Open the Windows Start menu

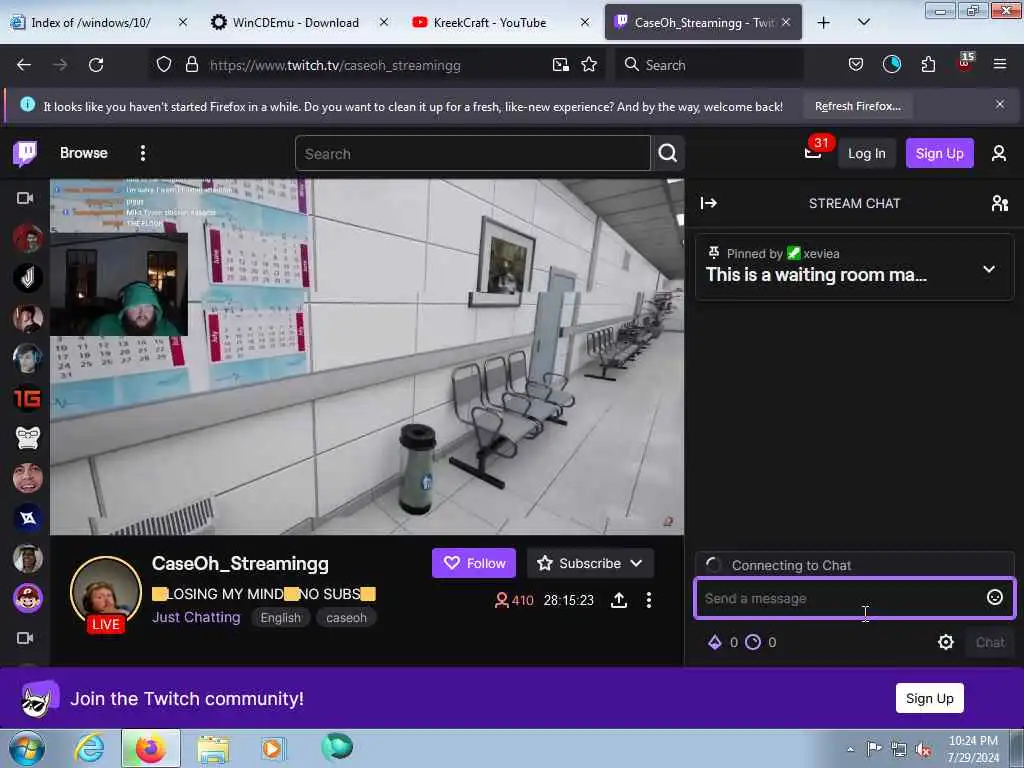coord(27,748)
